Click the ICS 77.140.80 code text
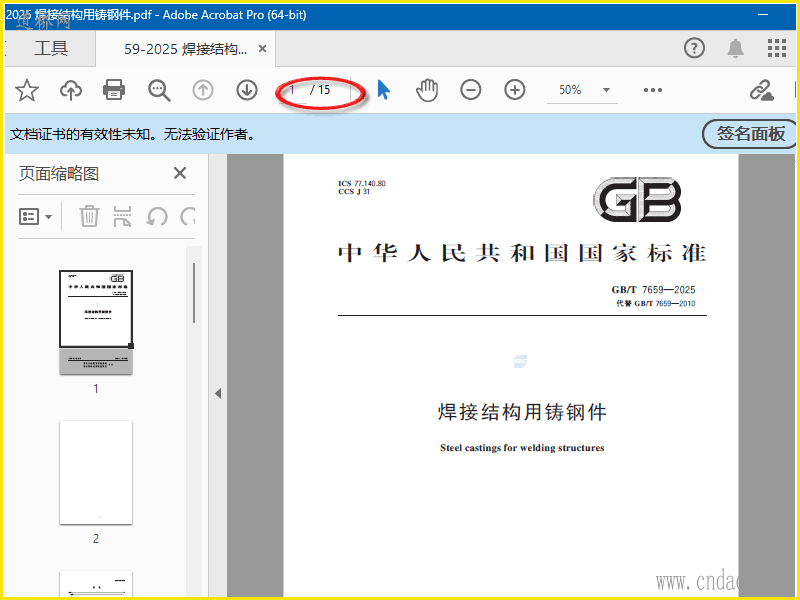 pos(362,183)
